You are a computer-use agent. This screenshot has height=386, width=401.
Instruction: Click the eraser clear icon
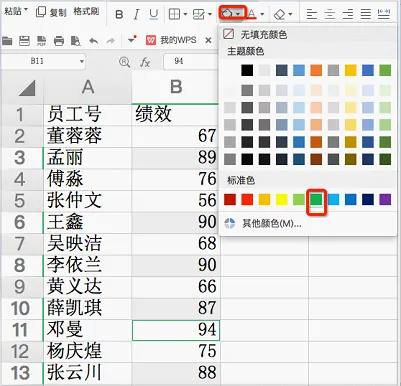tap(279, 14)
